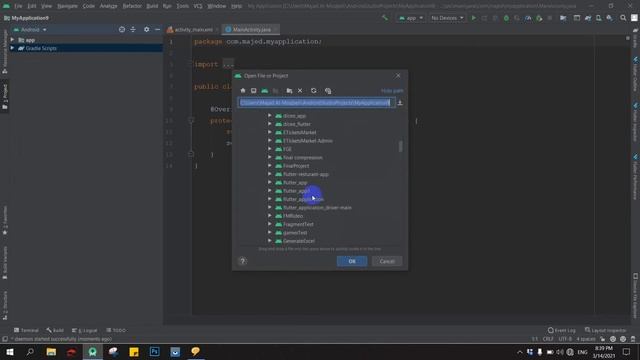Viewport: 640px width, 360px height.
Task: Open Project panel settings gear
Action: [x=147, y=29]
